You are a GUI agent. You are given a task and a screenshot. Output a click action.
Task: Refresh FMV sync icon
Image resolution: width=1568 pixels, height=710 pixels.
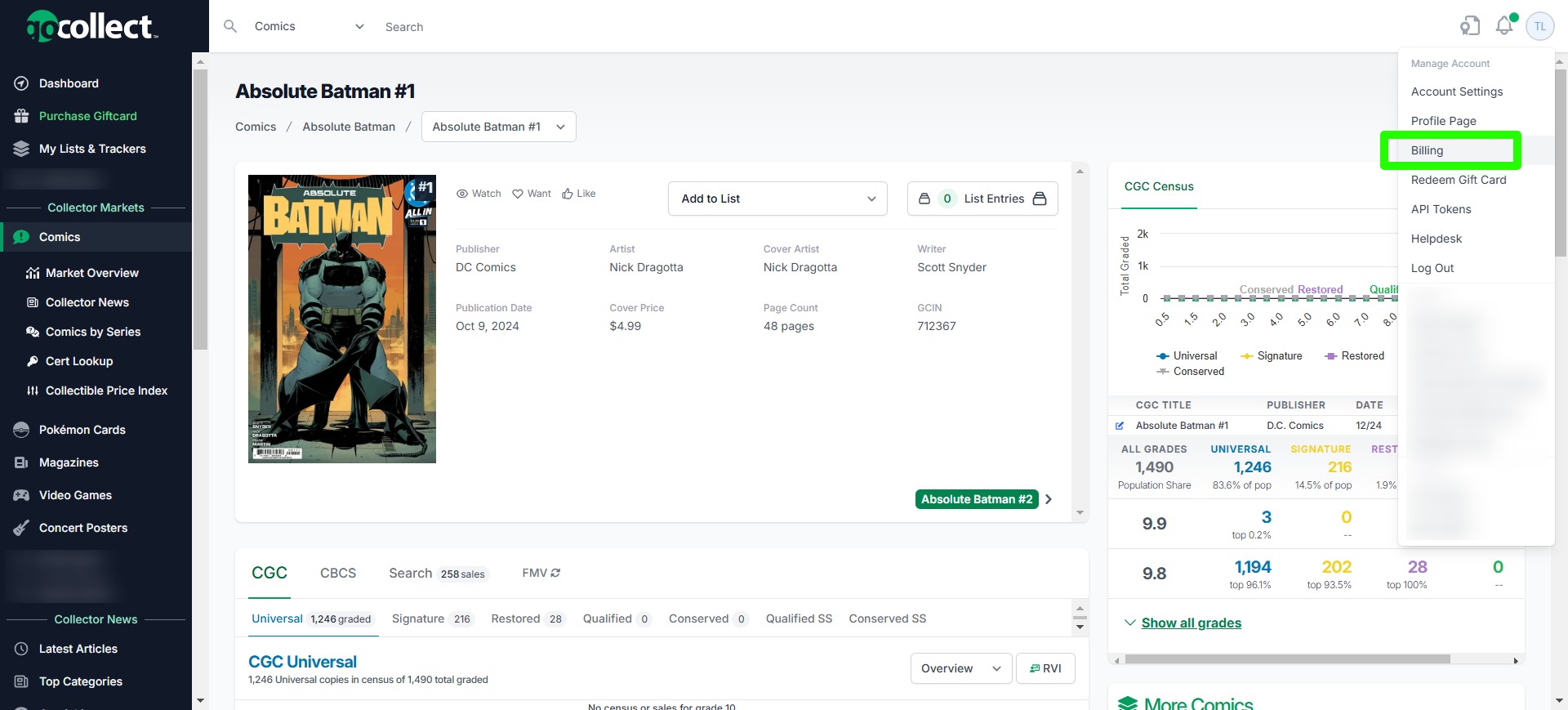[555, 573]
